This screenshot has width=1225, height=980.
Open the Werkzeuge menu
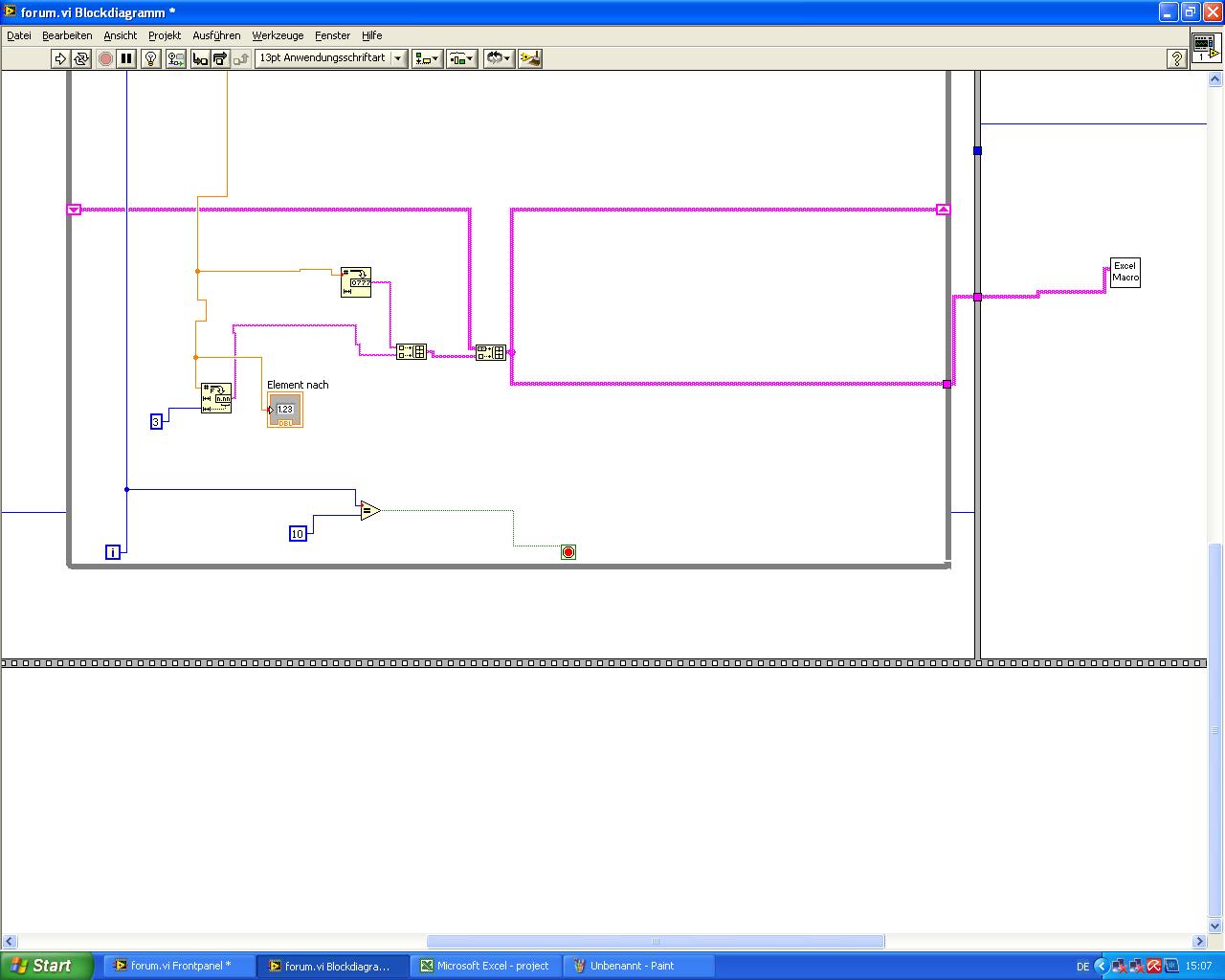click(x=278, y=35)
